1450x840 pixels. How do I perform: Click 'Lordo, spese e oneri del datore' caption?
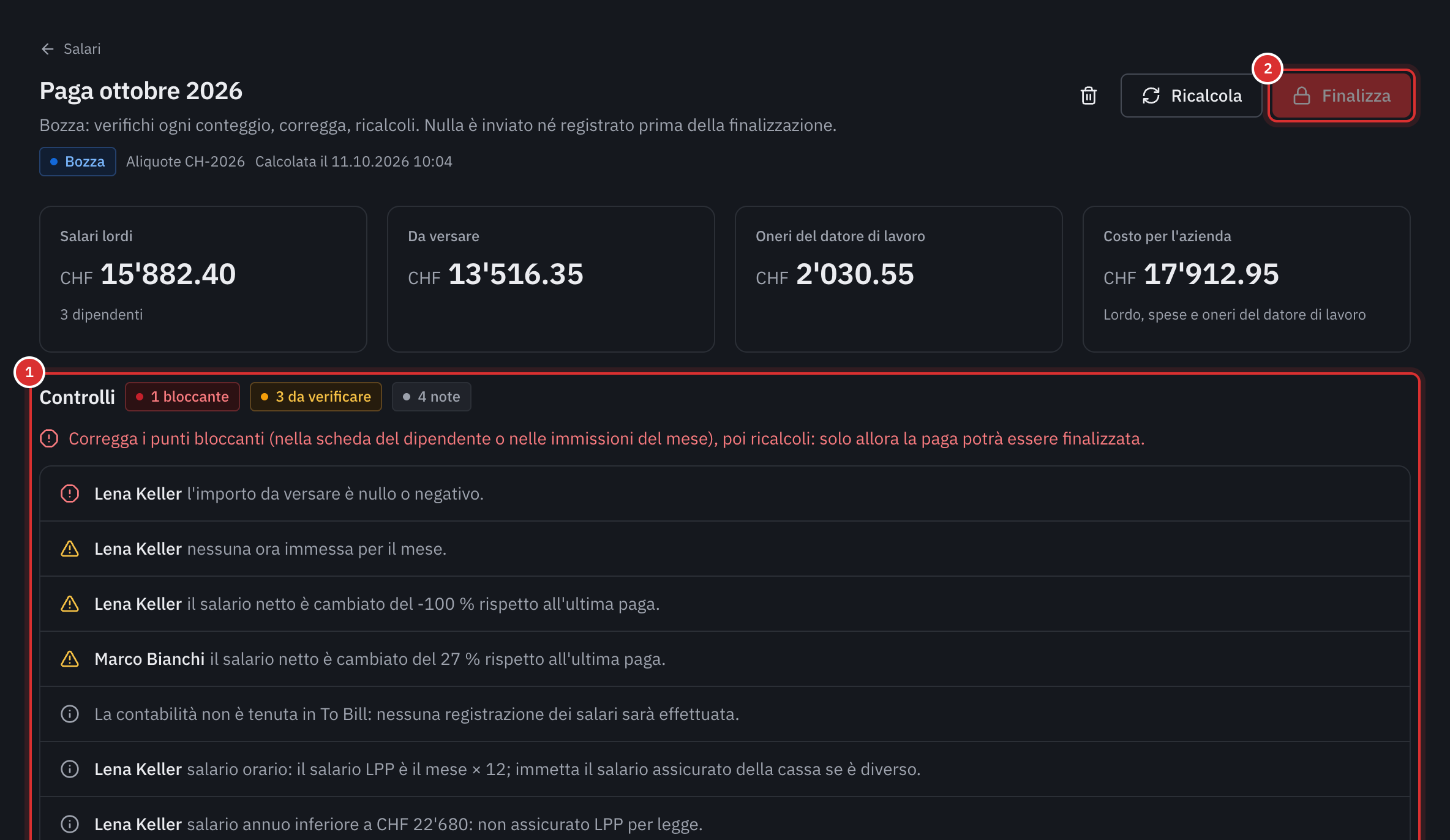[1234, 315]
